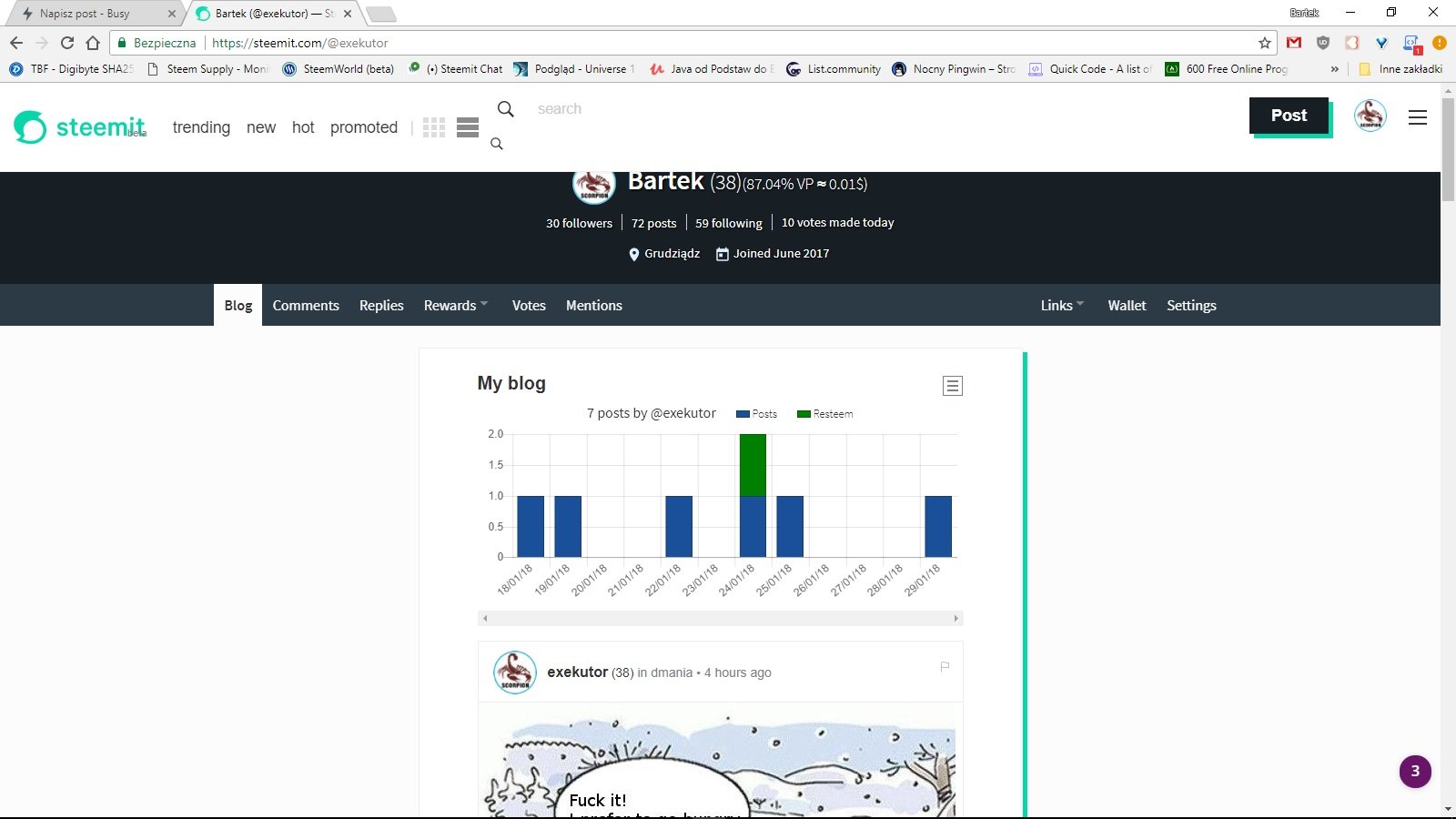Open the Comments tab
Viewport: 1456px width, 819px height.
coord(306,306)
